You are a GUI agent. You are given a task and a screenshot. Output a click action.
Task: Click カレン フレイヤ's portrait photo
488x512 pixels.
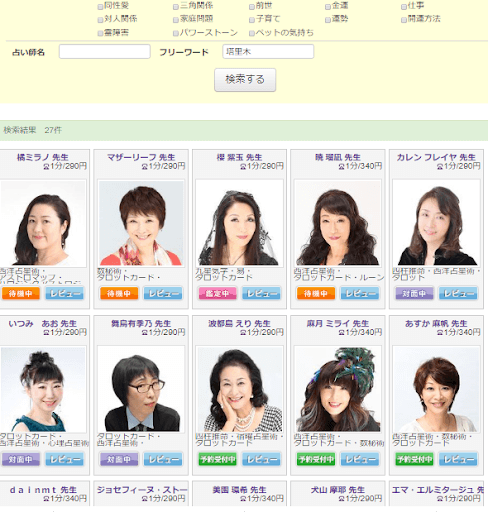436,223
